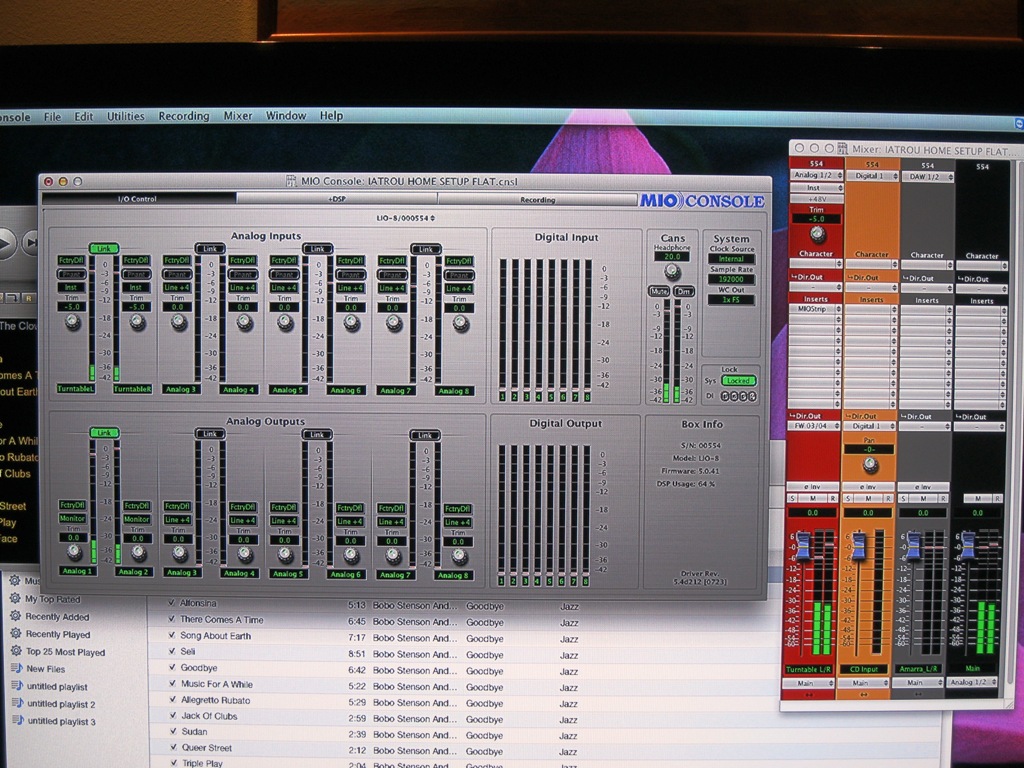The width and height of the screenshot is (1024, 768).
Task: Toggle the Cans Mute button
Action: (659, 291)
